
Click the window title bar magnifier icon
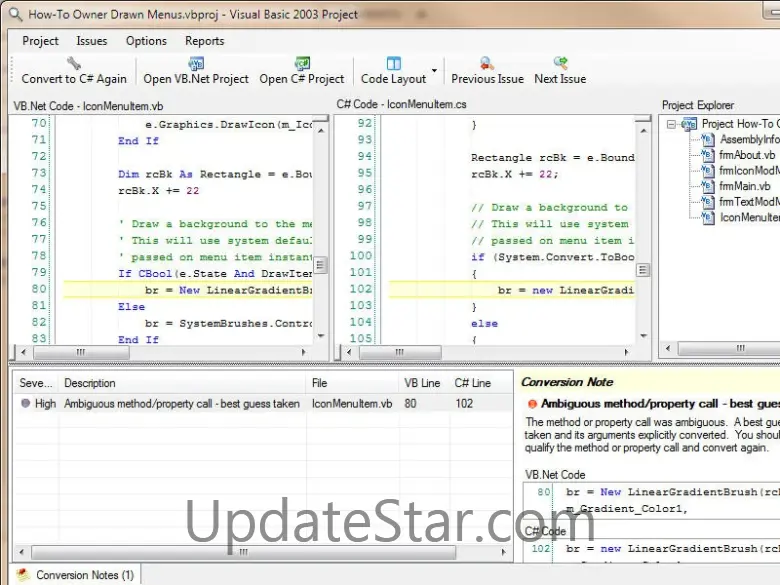(15, 14)
